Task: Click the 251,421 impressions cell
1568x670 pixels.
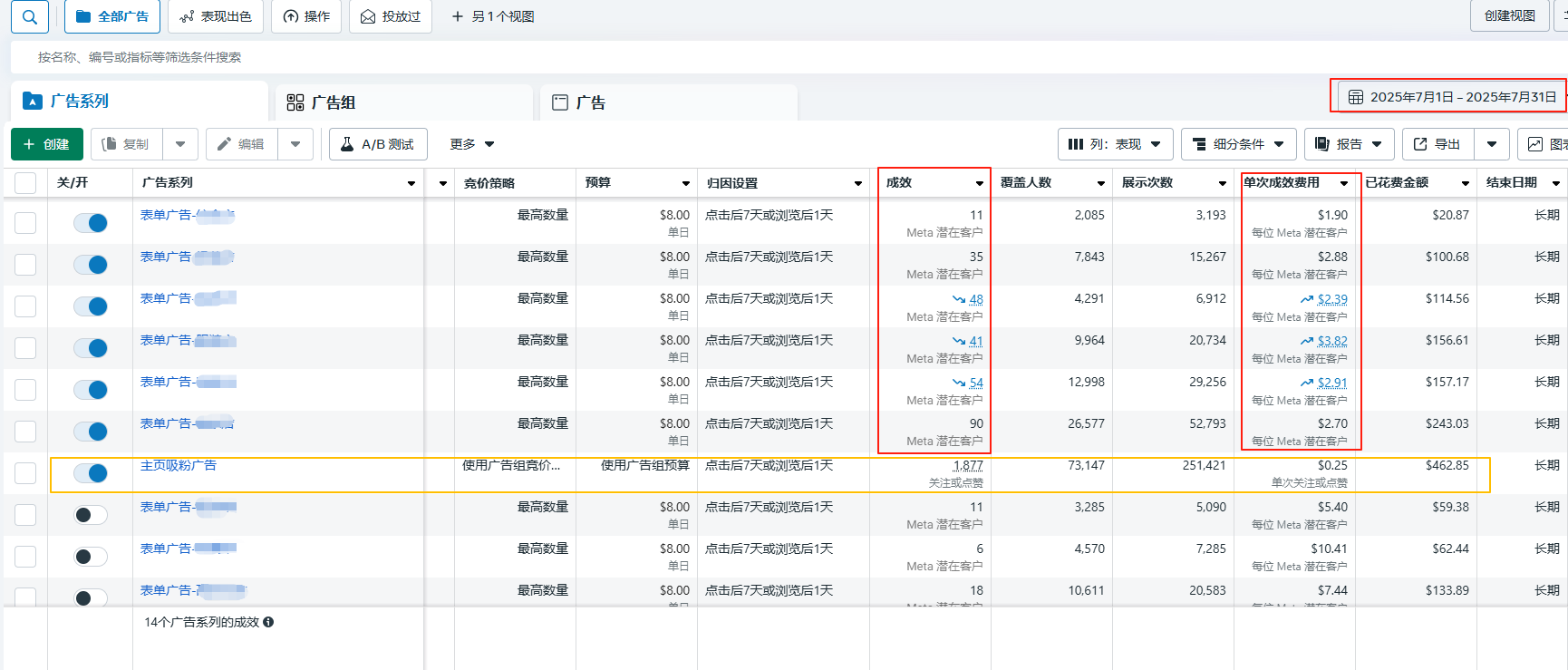Action: point(1204,465)
